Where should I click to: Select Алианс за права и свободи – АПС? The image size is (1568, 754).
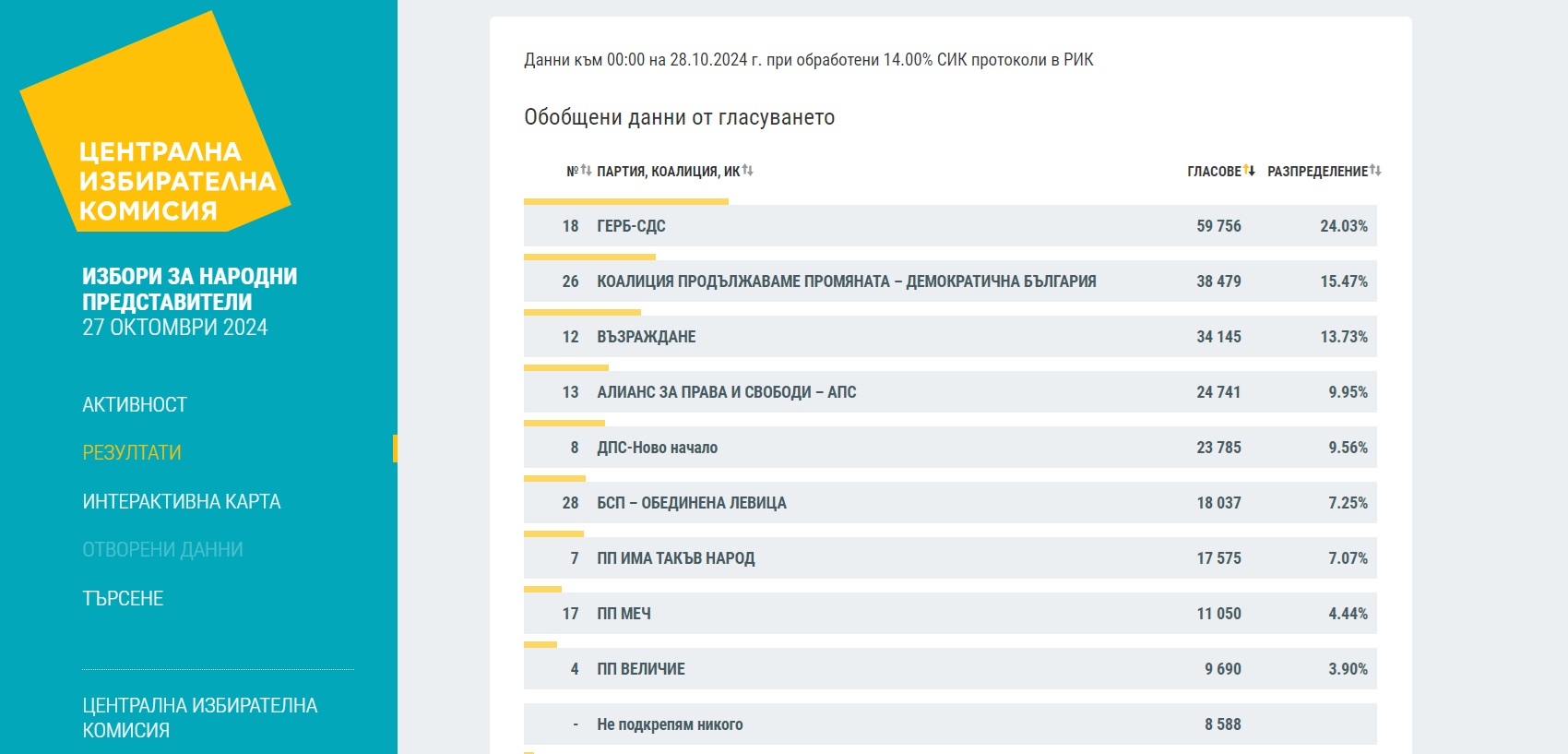click(727, 392)
